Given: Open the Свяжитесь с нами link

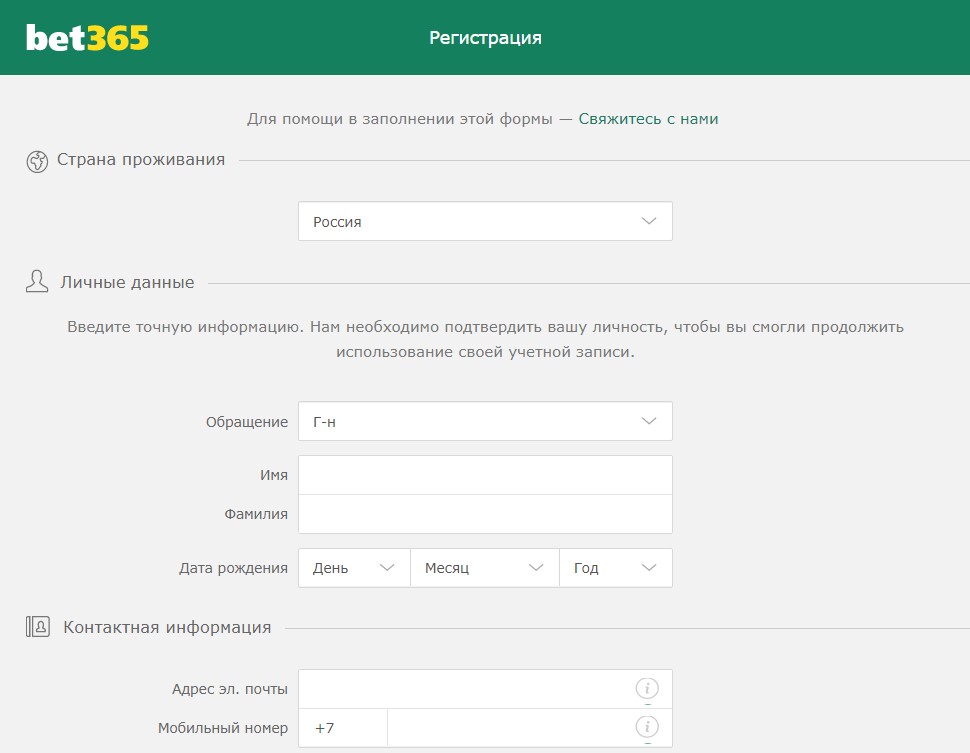Looking at the screenshot, I should (648, 118).
